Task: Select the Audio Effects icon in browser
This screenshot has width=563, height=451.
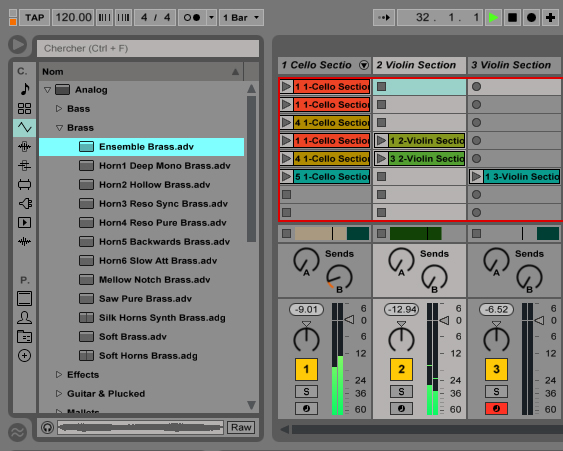Action: (x=24, y=147)
